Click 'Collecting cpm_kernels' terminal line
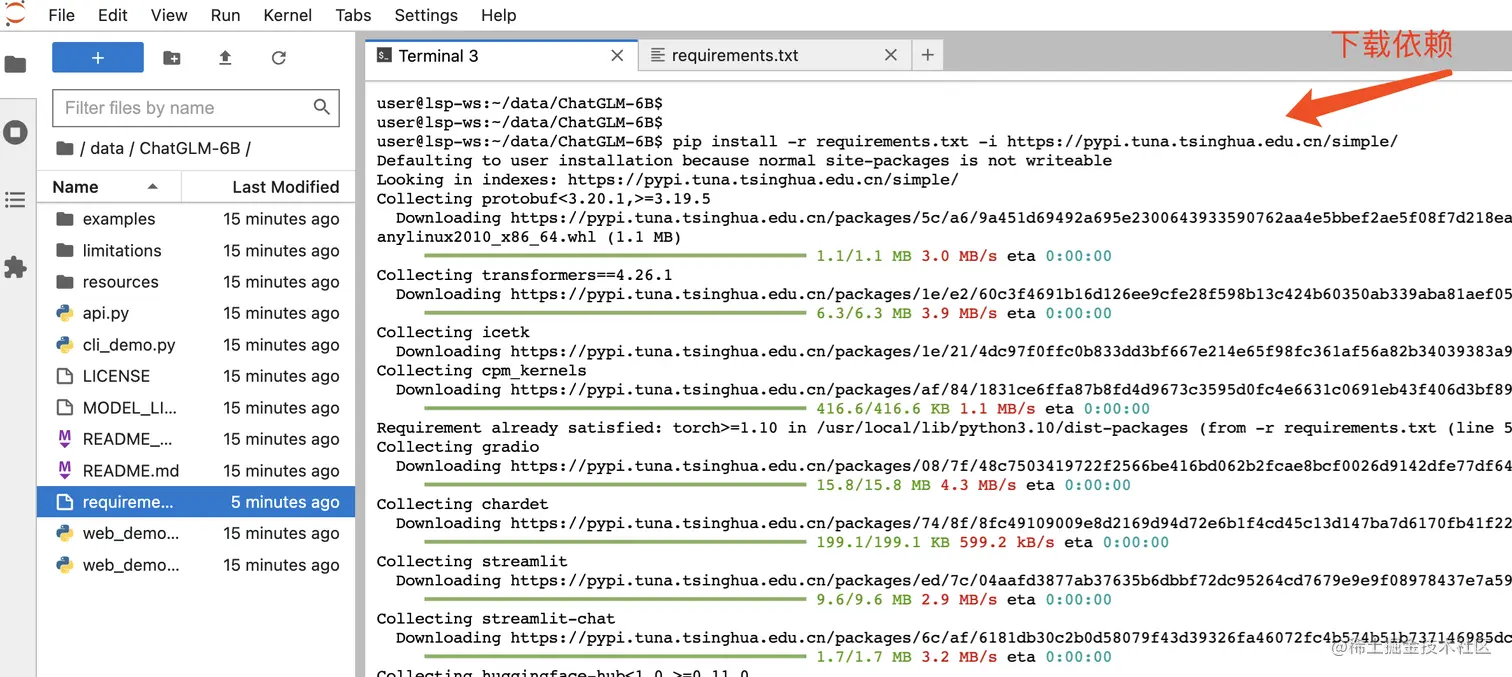The width and height of the screenshot is (1512, 677). click(x=482, y=370)
